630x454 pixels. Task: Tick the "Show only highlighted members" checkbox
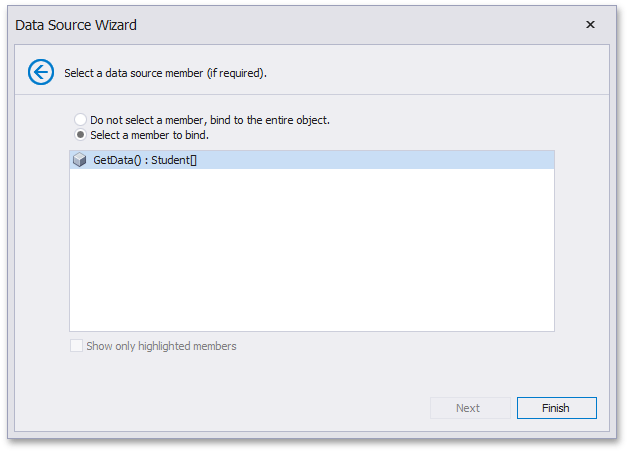click(x=77, y=346)
